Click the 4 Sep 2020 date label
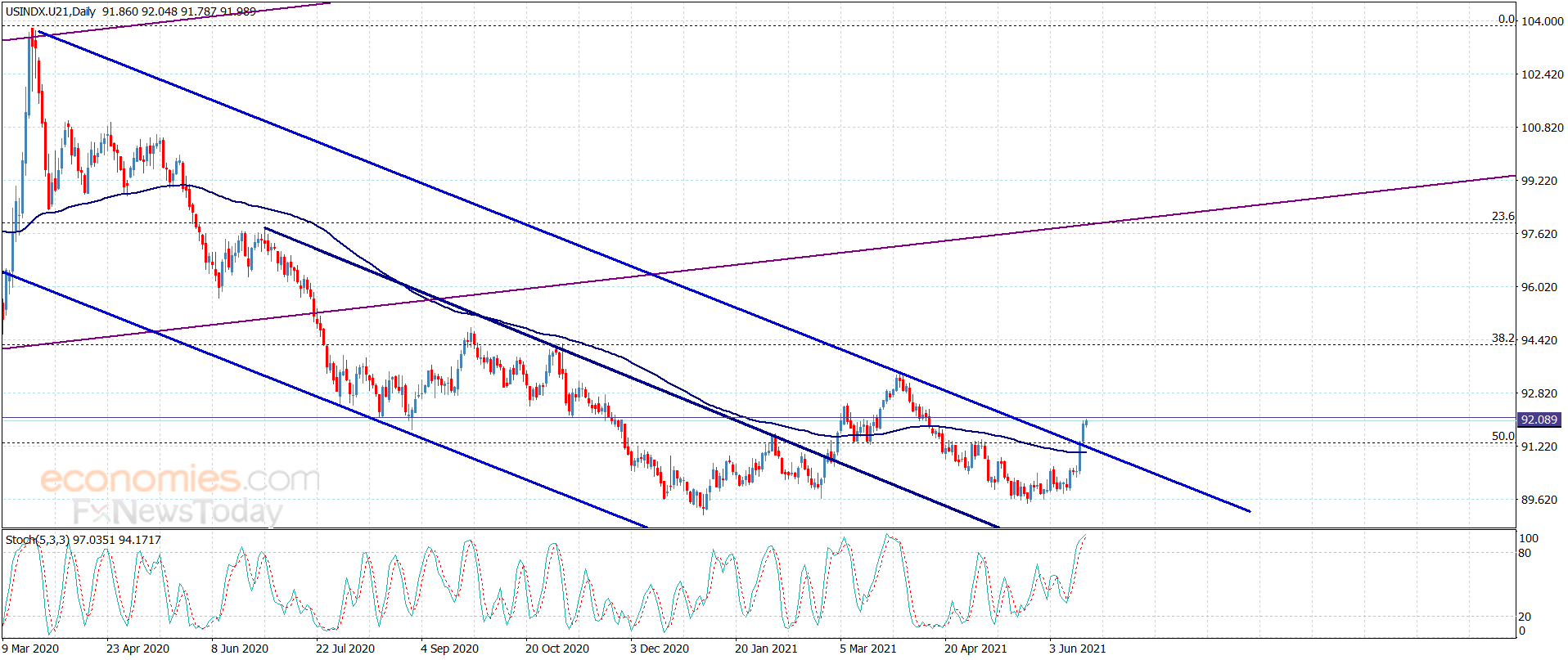 click(x=449, y=649)
